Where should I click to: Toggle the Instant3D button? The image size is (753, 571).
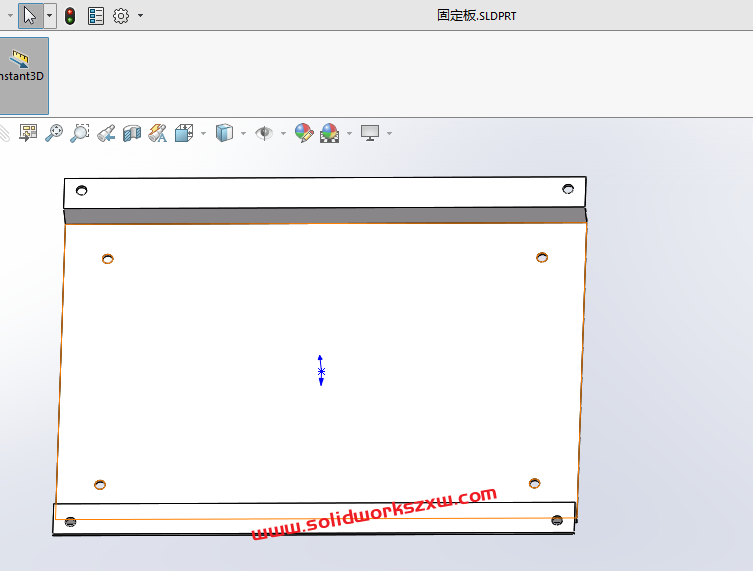(21, 75)
